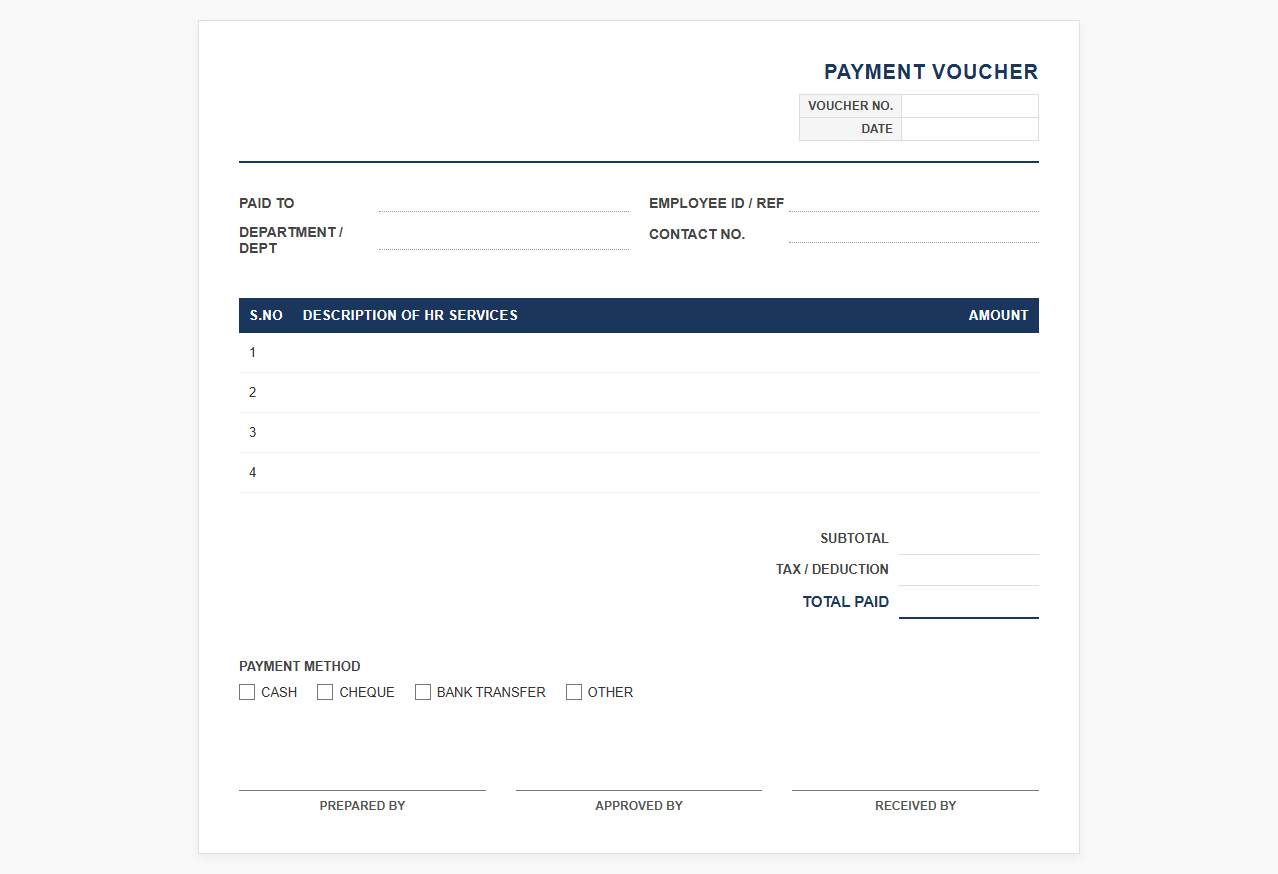Click the CONTACT NO. line field
Viewport: 1278px width, 874px height.
tap(914, 234)
